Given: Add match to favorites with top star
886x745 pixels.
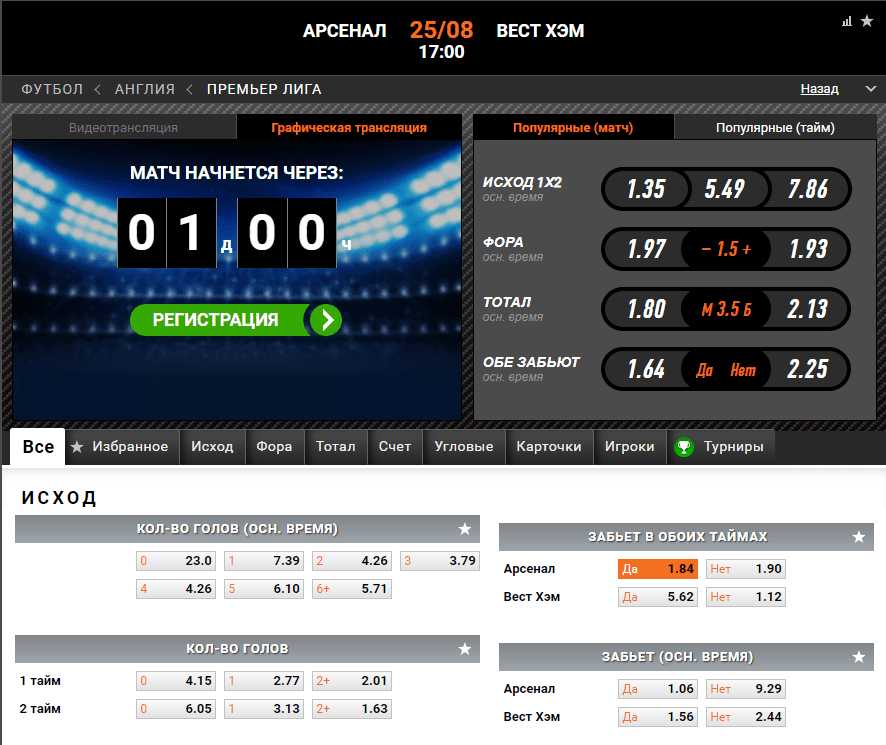Looking at the screenshot, I should click(867, 21).
